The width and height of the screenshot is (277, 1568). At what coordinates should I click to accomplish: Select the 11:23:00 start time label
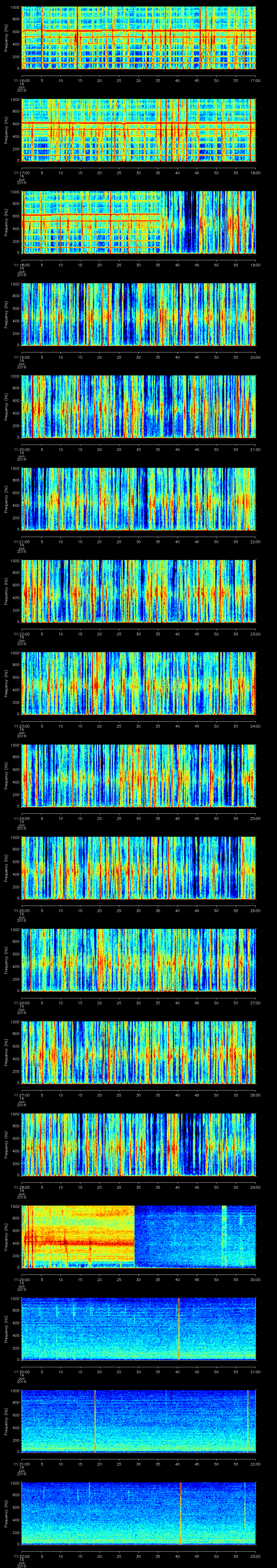point(22,726)
